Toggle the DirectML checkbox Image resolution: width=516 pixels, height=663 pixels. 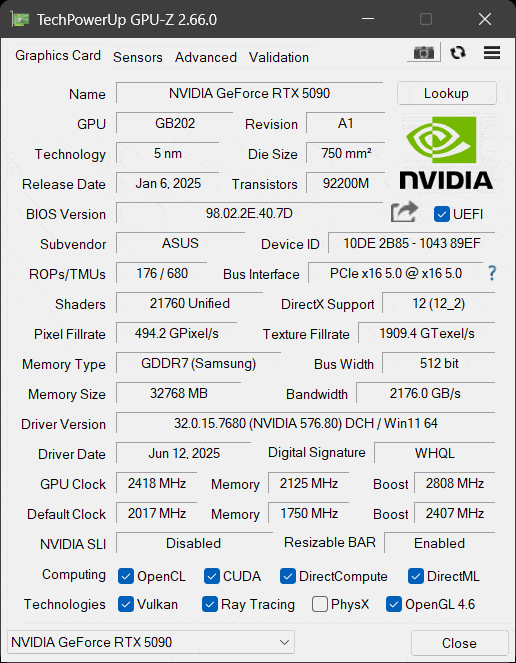pyautogui.click(x=416, y=576)
